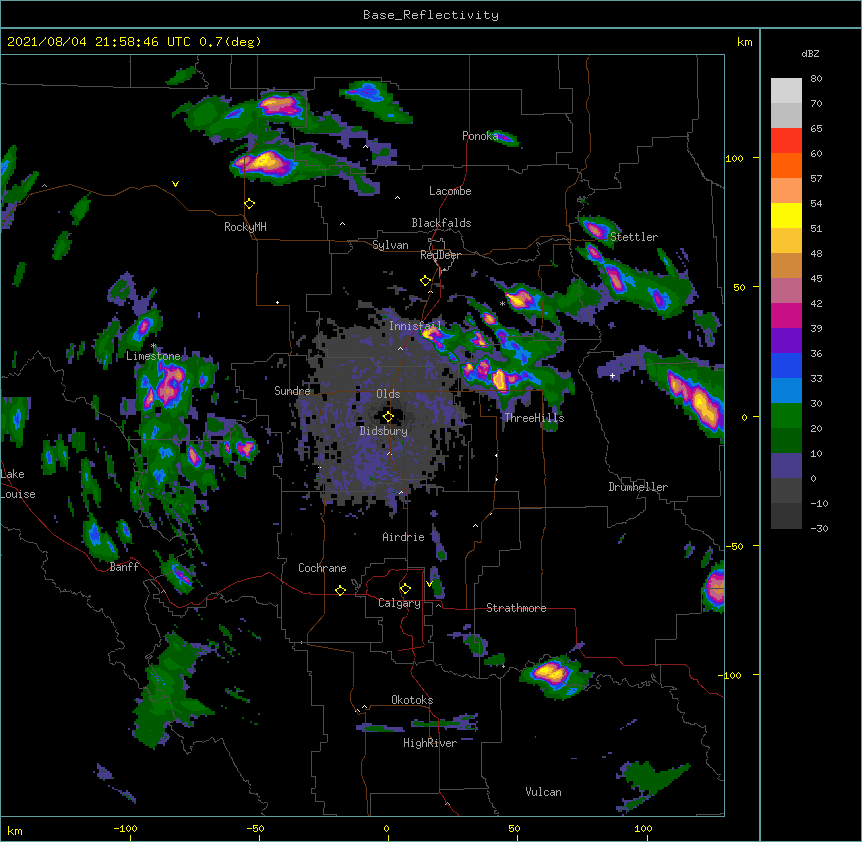The image size is (862, 842).
Task: Click the asterisk marker above the Limestone label
Action: 153,346
